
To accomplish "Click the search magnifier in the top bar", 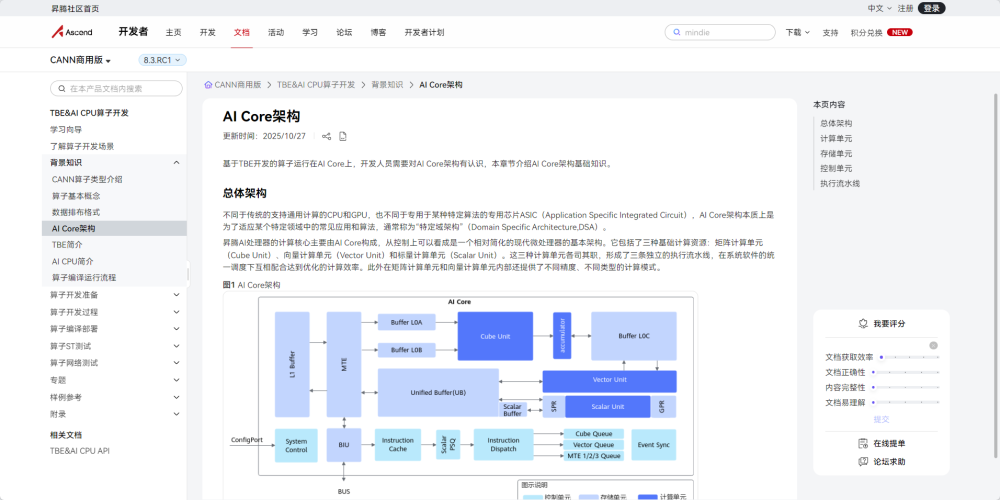I will [x=676, y=33].
